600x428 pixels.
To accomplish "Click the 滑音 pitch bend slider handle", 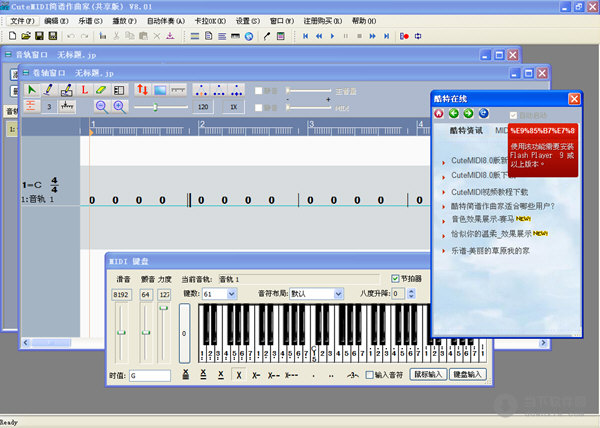I will [x=121, y=332].
